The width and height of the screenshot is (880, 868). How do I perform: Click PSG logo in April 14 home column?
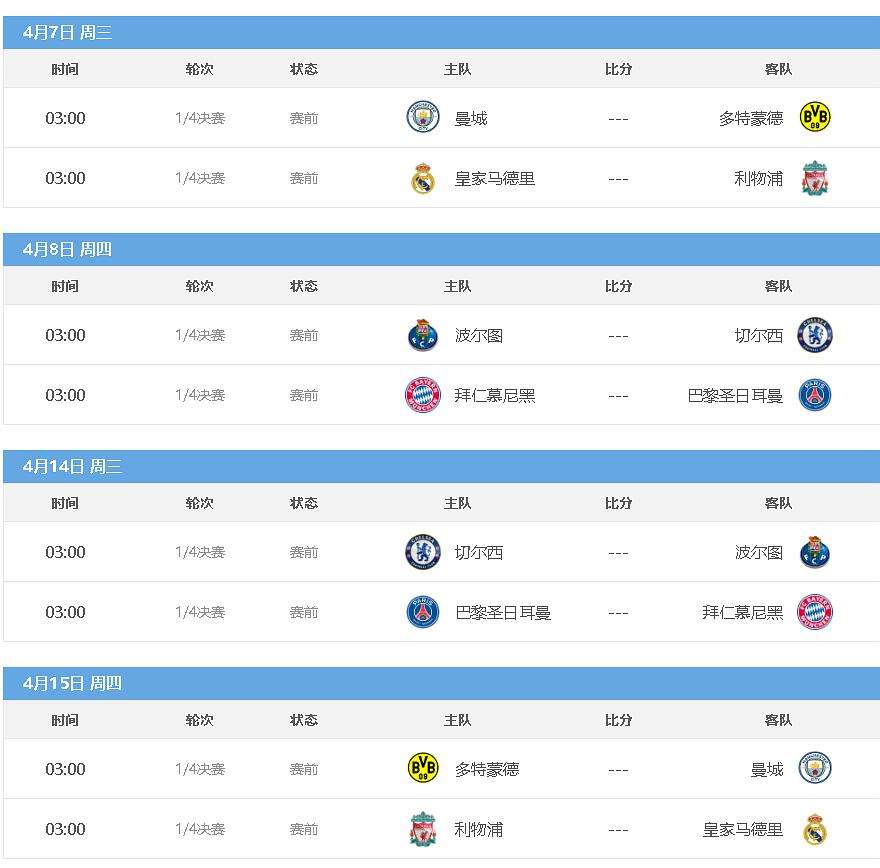(423, 612)
